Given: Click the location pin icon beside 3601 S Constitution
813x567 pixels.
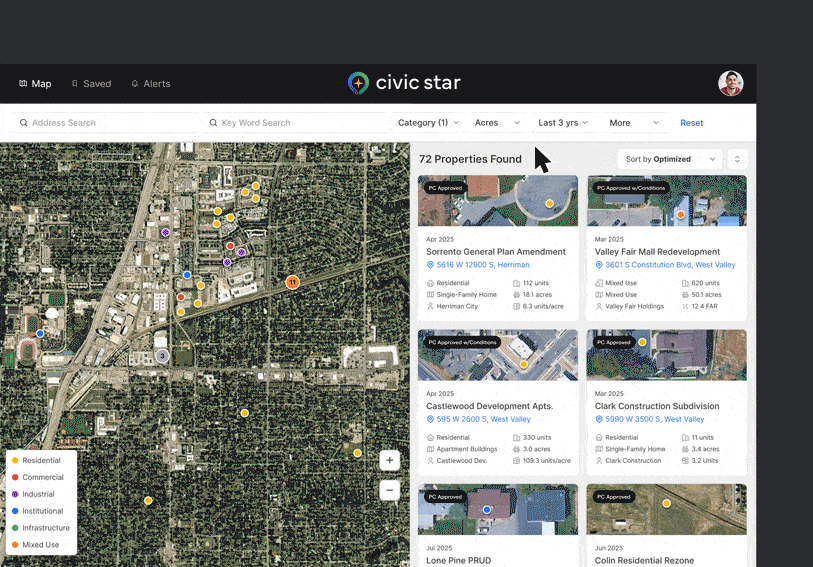Looking at the screenshot, I should pos(598,265).
